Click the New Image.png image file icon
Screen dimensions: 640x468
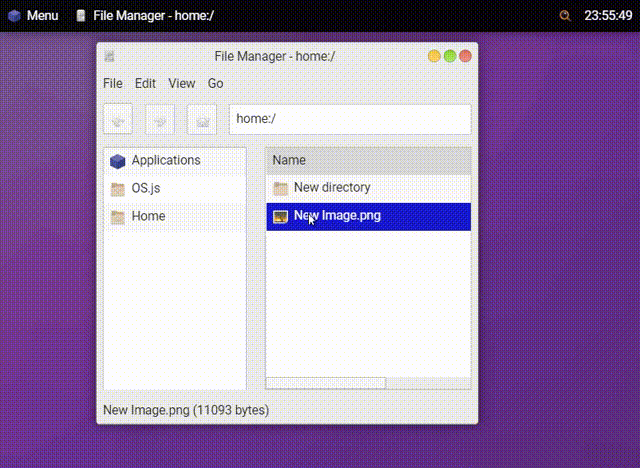click(x=280, y=217)
